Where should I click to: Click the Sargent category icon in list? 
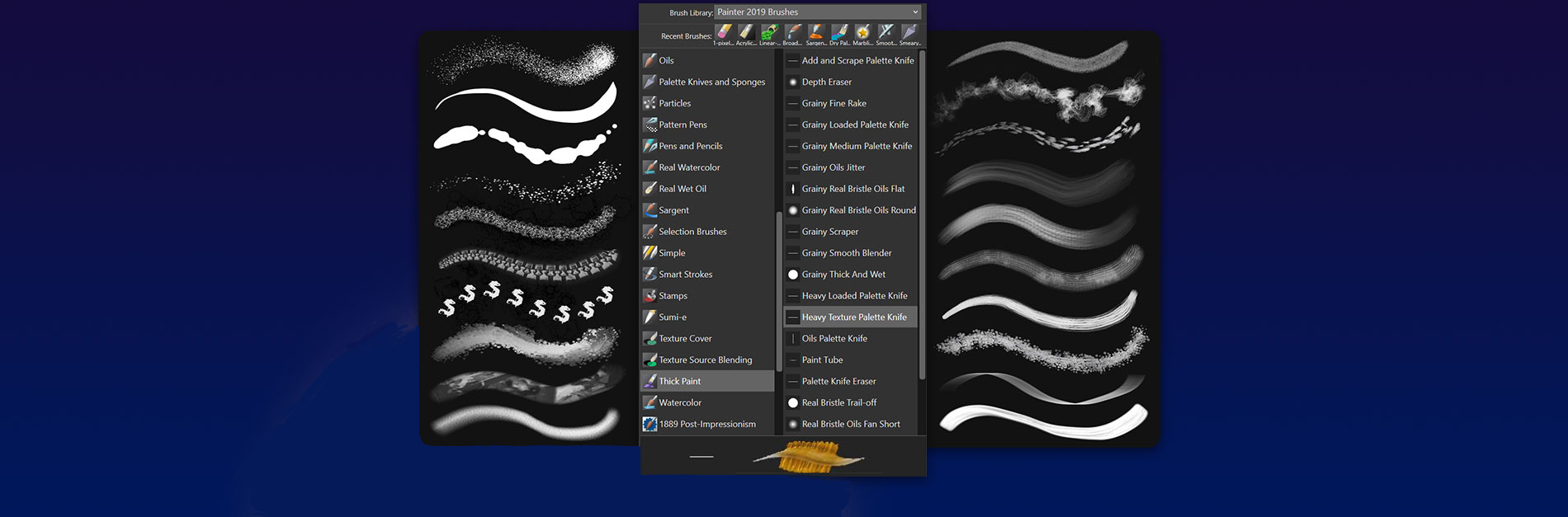(x=650, y=210)
